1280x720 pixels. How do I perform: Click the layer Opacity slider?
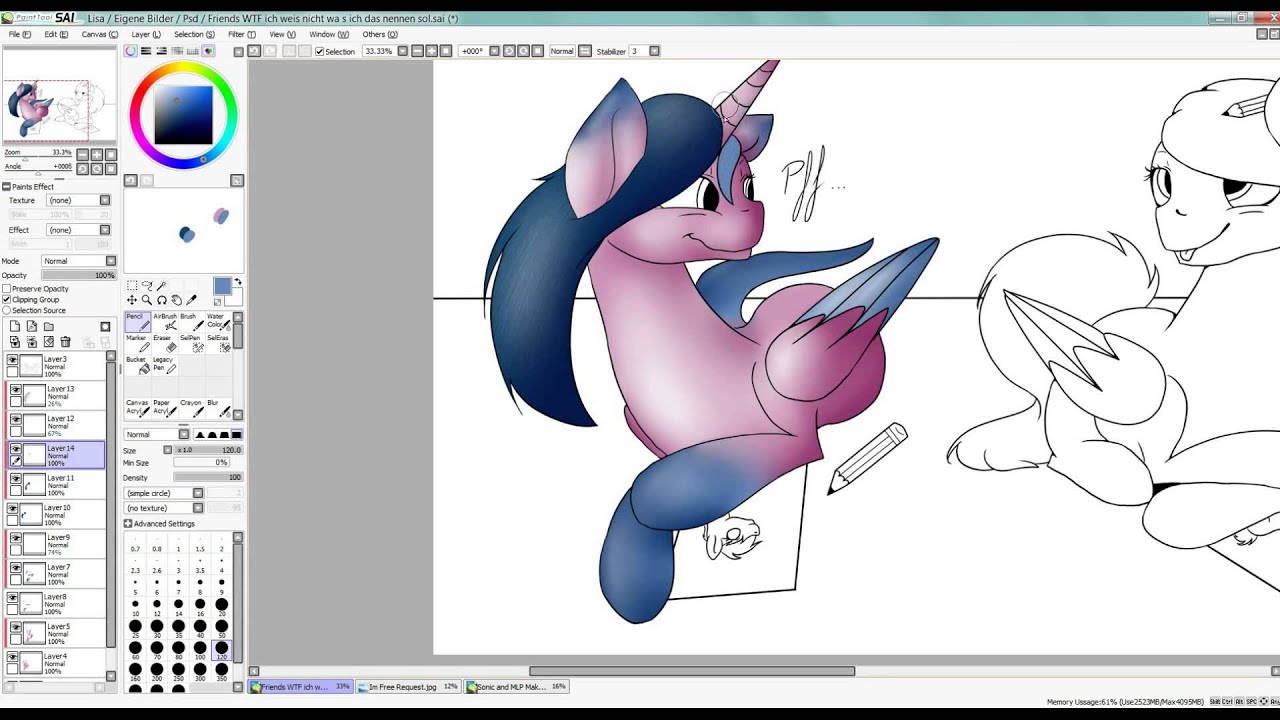coord(79,275)
